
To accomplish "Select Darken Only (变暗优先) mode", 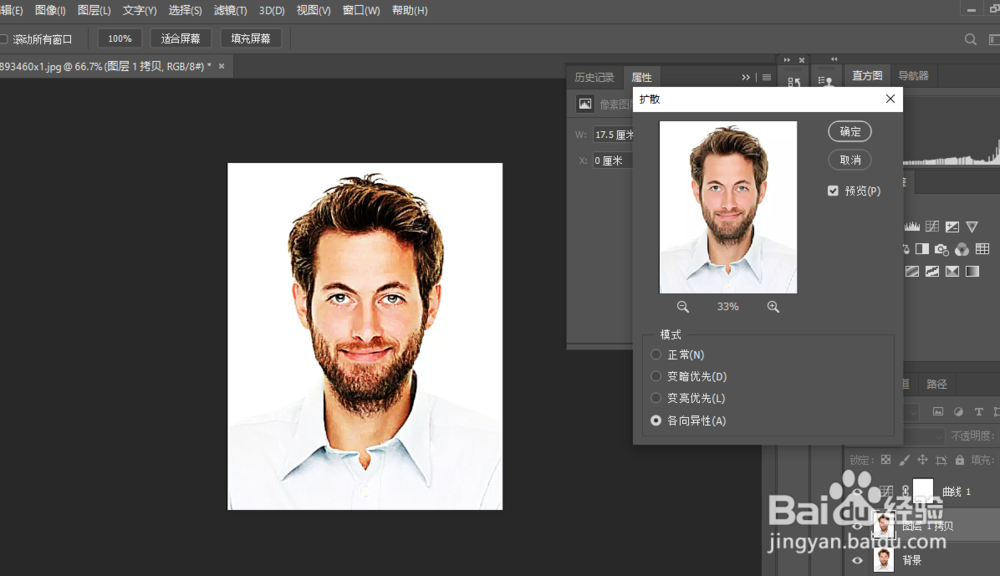I will pyautogui.click(x=656, y=376).
